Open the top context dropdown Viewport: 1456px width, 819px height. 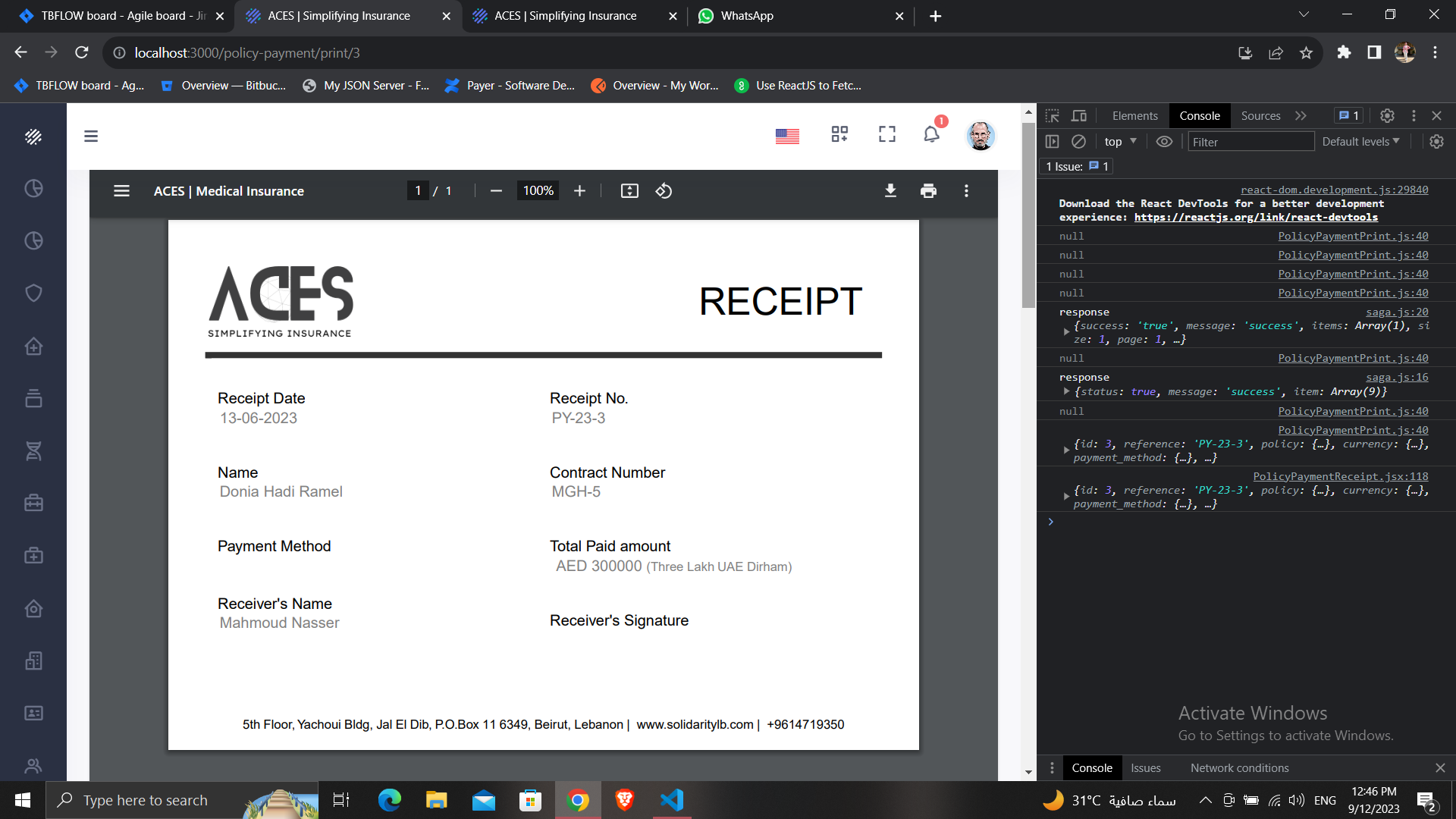click(1120, 142)
